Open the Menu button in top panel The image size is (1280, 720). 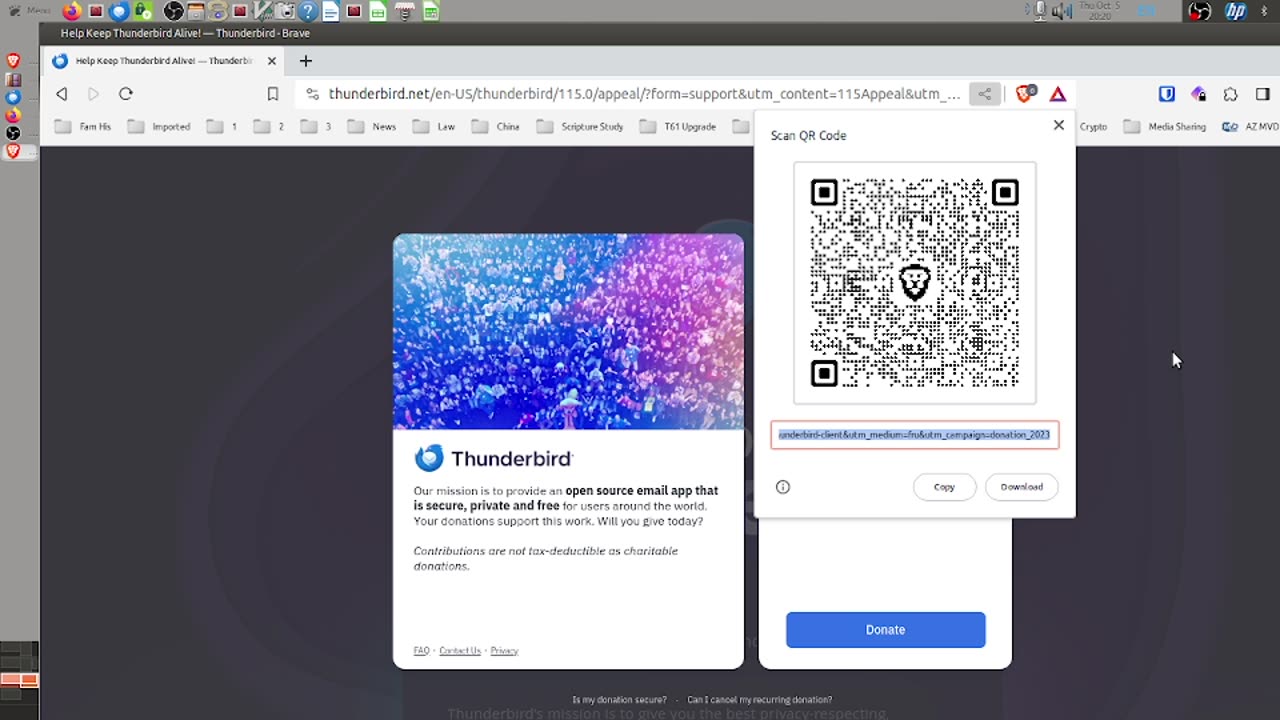(29, 11)
